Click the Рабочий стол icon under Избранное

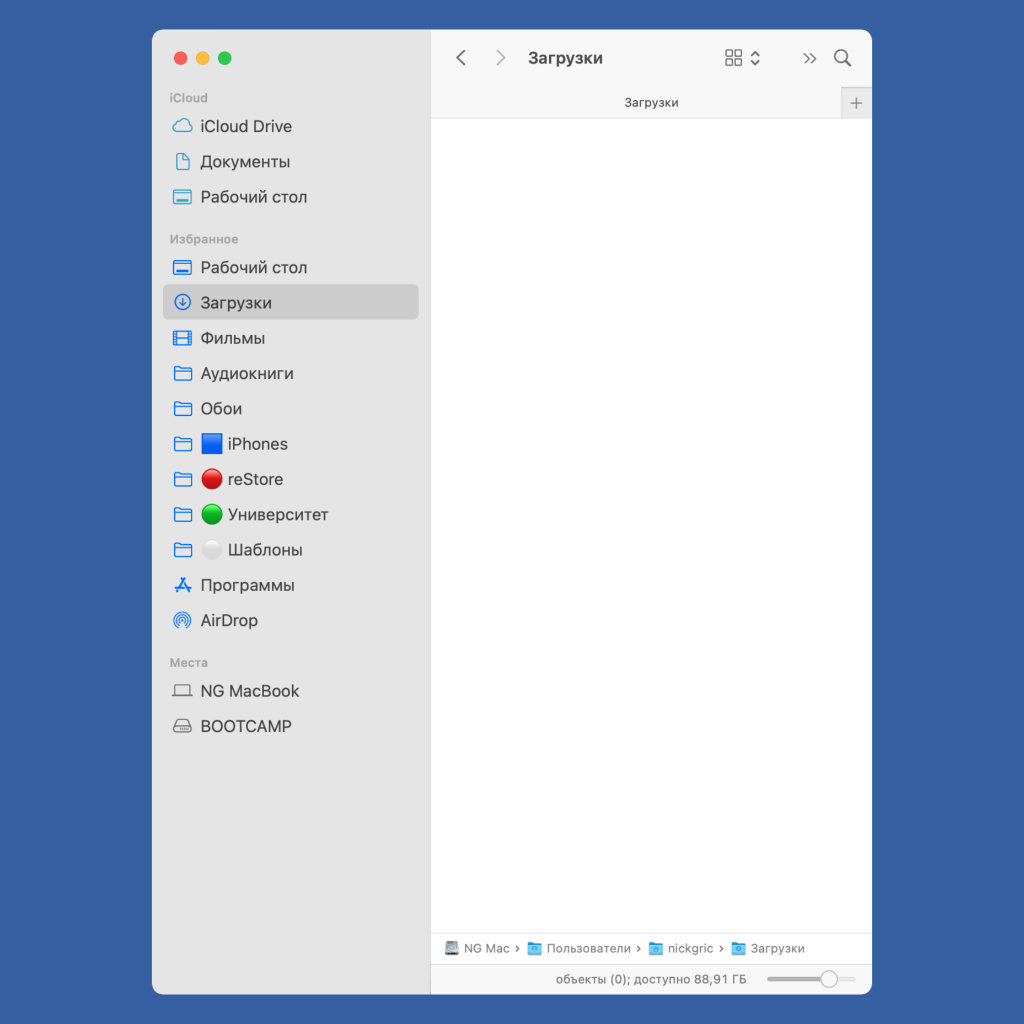[x=182, y=267]
